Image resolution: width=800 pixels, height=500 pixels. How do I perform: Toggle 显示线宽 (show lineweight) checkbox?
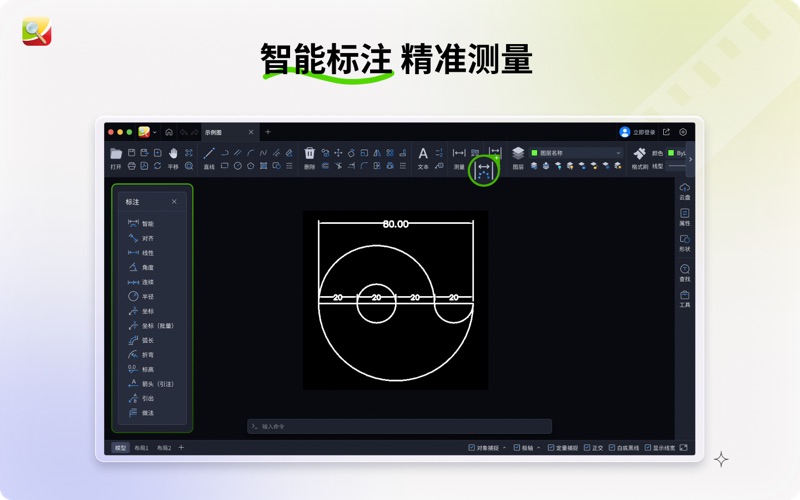pyautogui.click(x=647, y=447)
